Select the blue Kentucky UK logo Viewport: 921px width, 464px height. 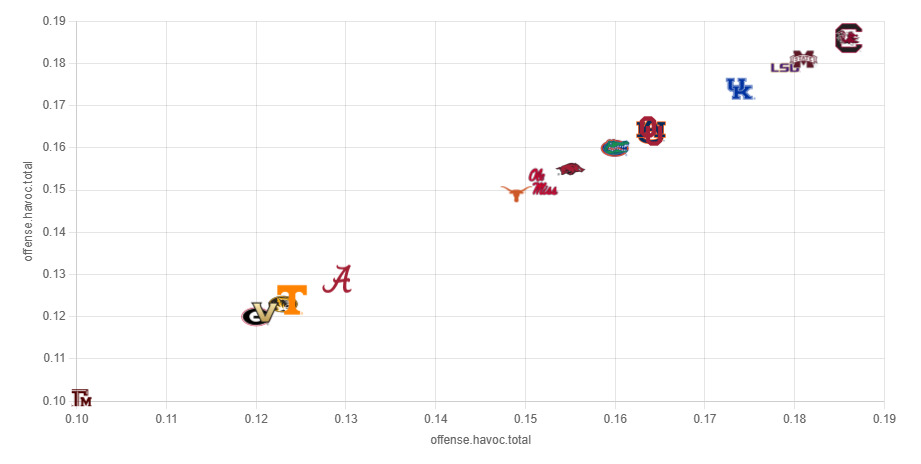point(739,89)
